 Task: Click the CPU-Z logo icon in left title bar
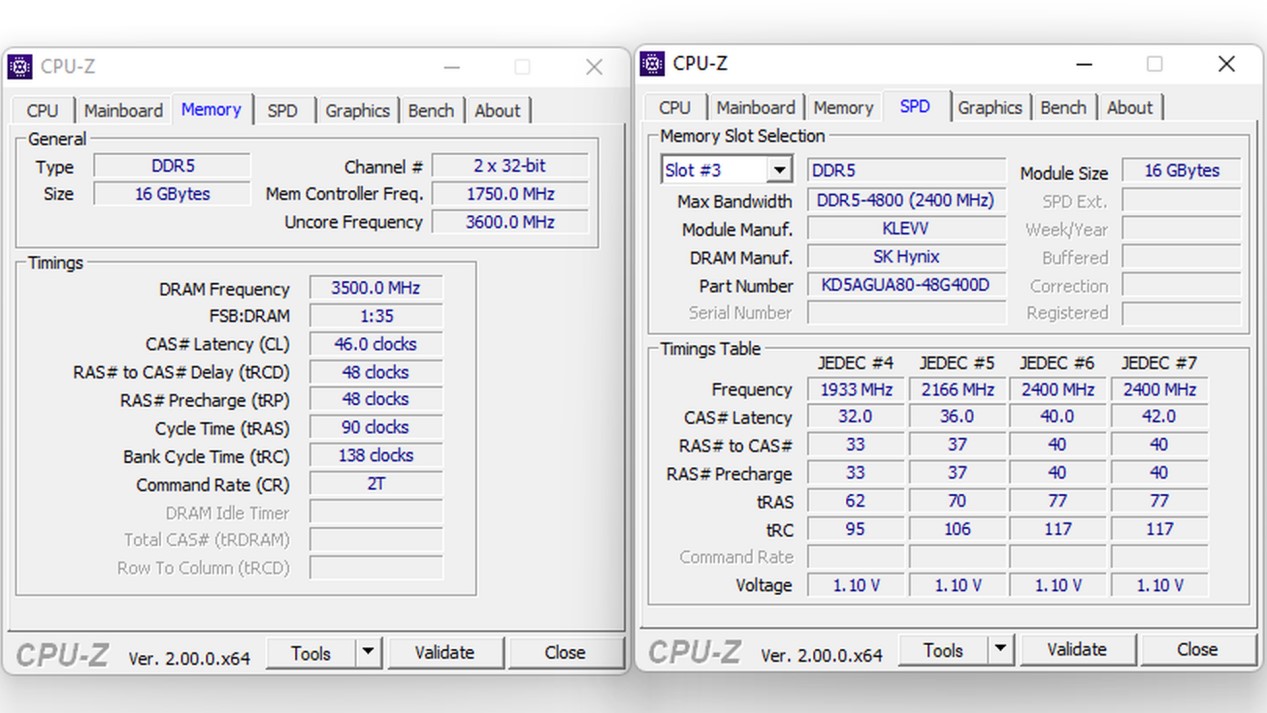click(x=21, y=66)
